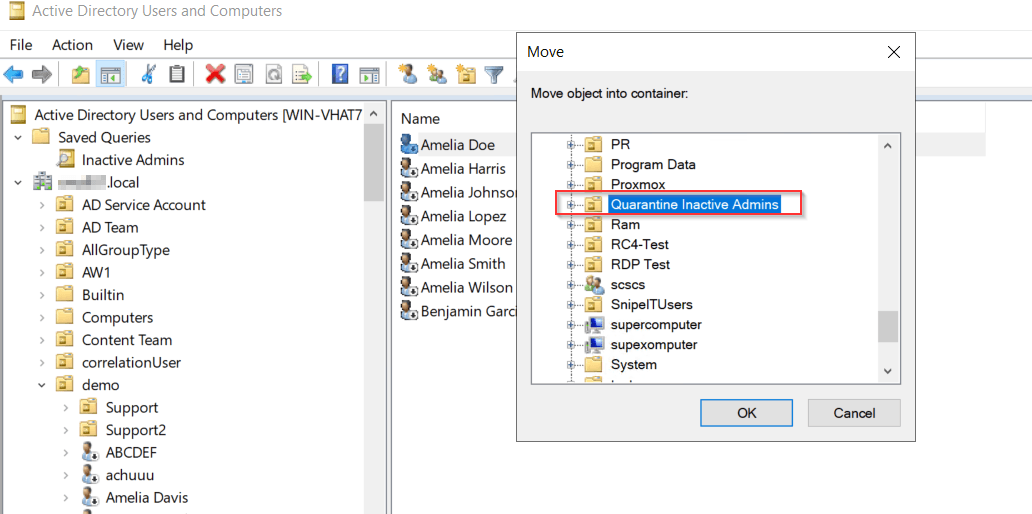Select Amelia Smith in the list
Viewport: 1032px width, 514px height.
click(463, 264)
